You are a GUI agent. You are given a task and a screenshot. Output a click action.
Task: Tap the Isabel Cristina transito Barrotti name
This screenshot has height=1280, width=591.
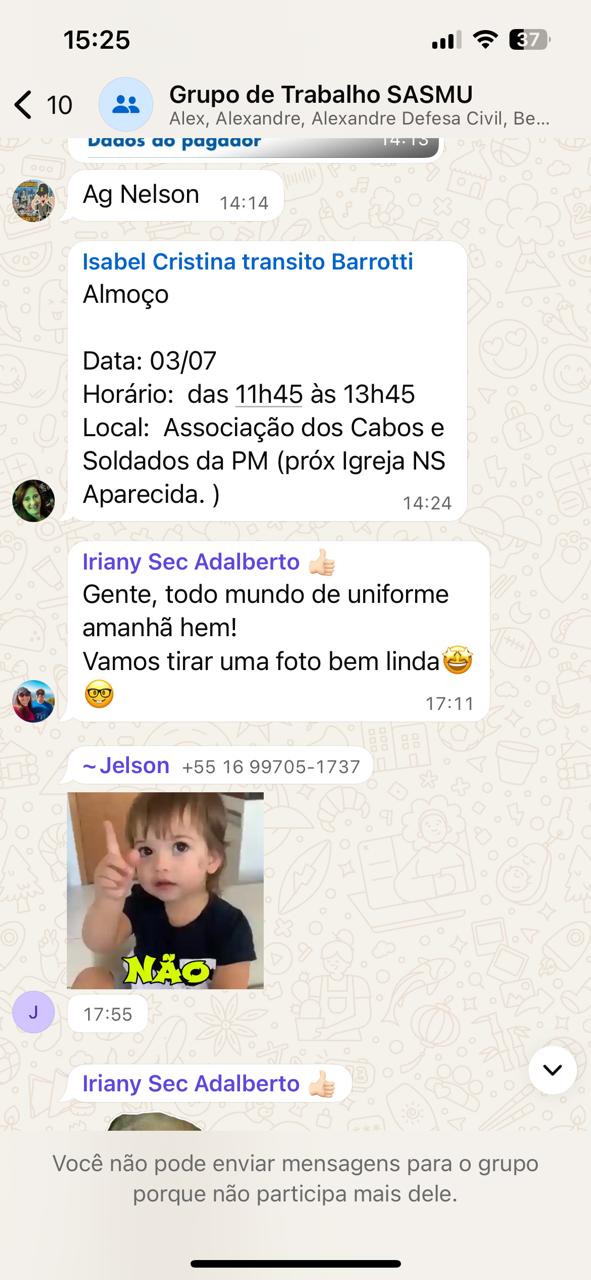(248, 262)
